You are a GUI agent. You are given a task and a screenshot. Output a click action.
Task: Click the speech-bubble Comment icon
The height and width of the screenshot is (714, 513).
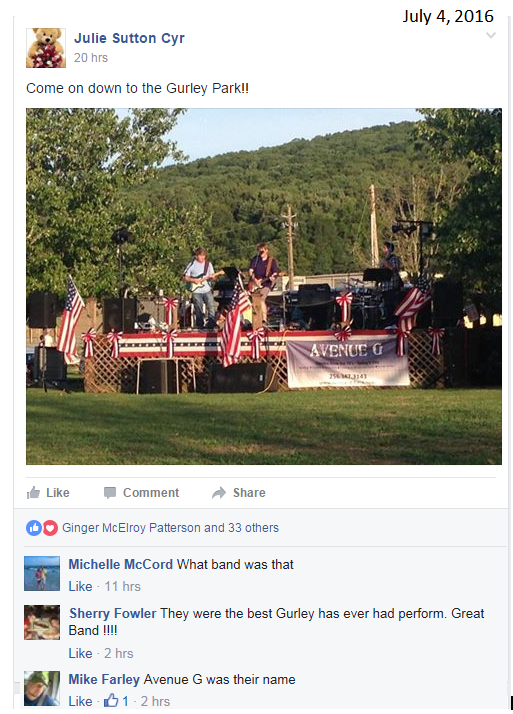110,493
